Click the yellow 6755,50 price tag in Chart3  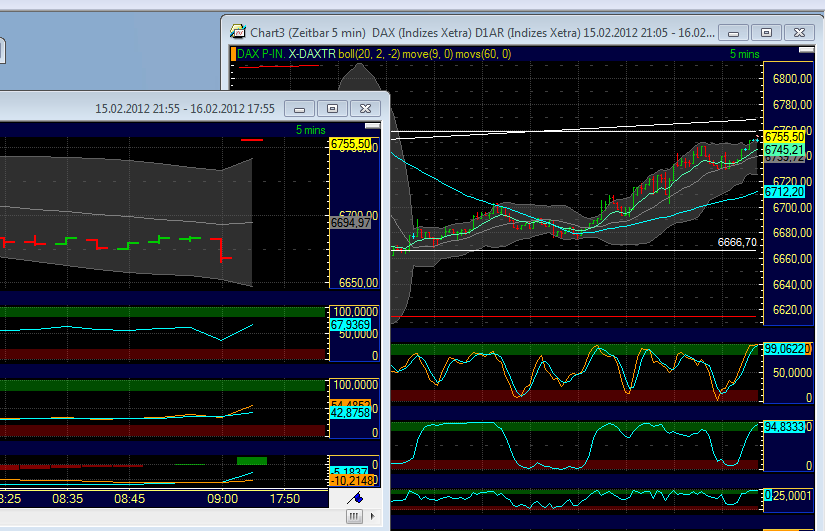pyautogui.click(x=783, y=136)
